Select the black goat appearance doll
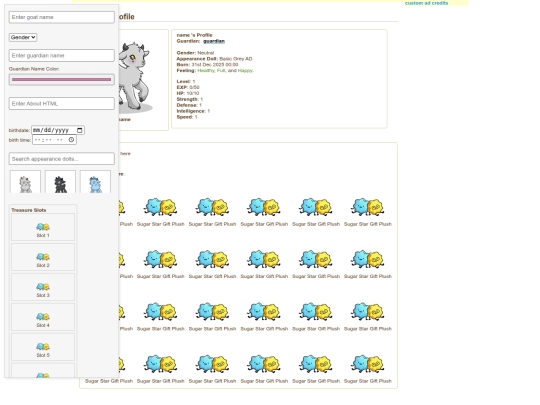540x405 pixels. tap(60, 182)
